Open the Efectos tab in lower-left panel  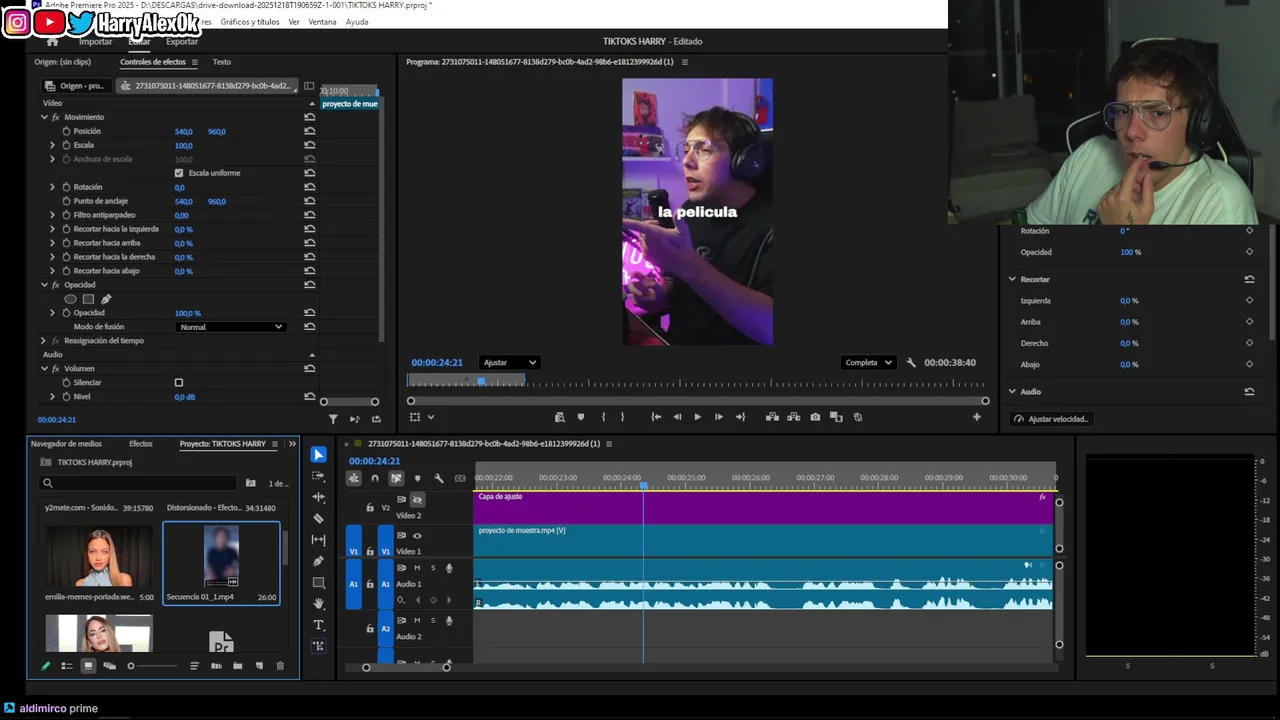[140, 444]
